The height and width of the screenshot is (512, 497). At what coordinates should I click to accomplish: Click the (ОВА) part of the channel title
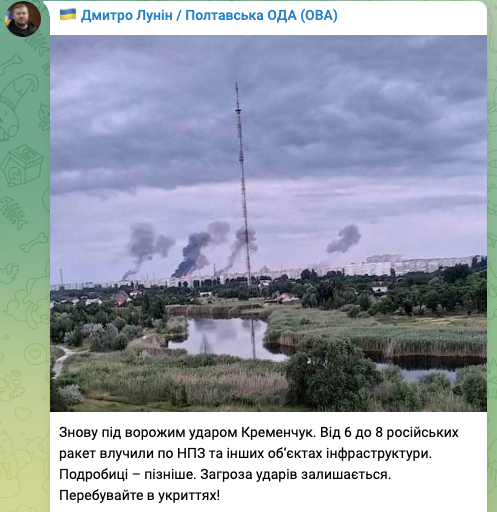(x=319, y=15)
